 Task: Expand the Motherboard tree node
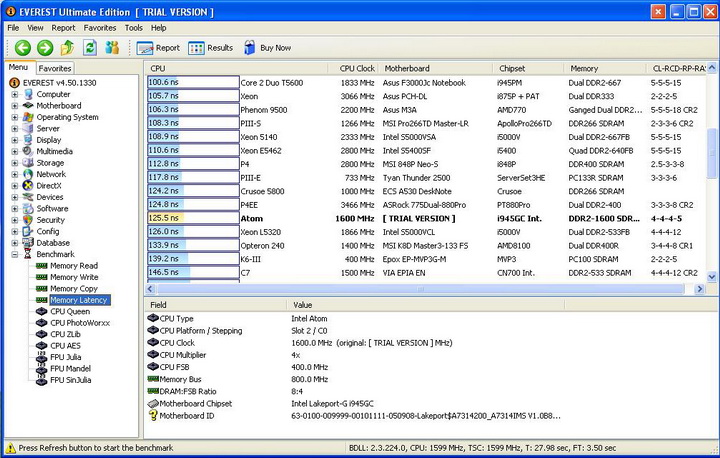tap(15, 106)
